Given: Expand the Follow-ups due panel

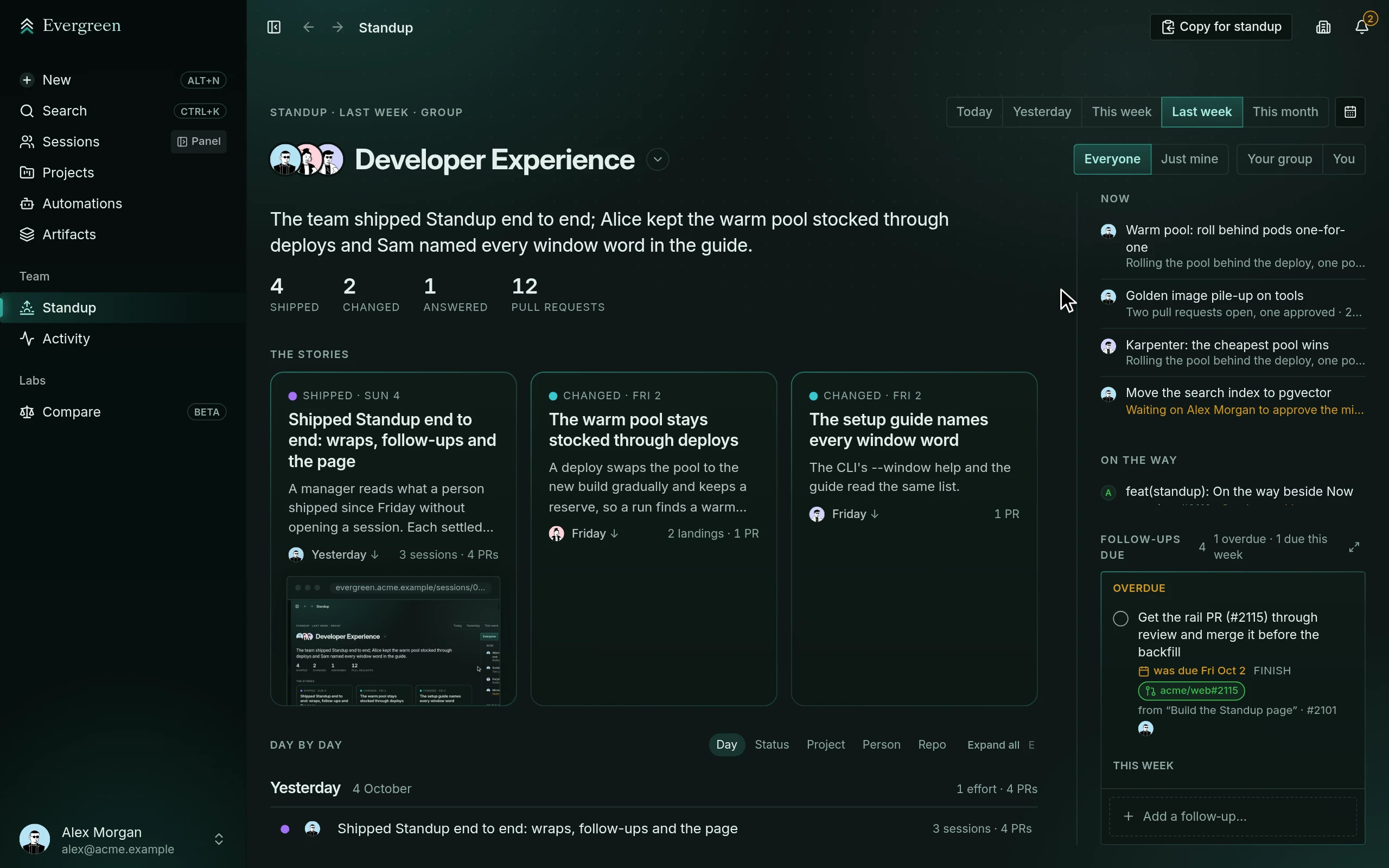Looking at the screenshot, I should pyautogui.click(x=1354, y=547).
